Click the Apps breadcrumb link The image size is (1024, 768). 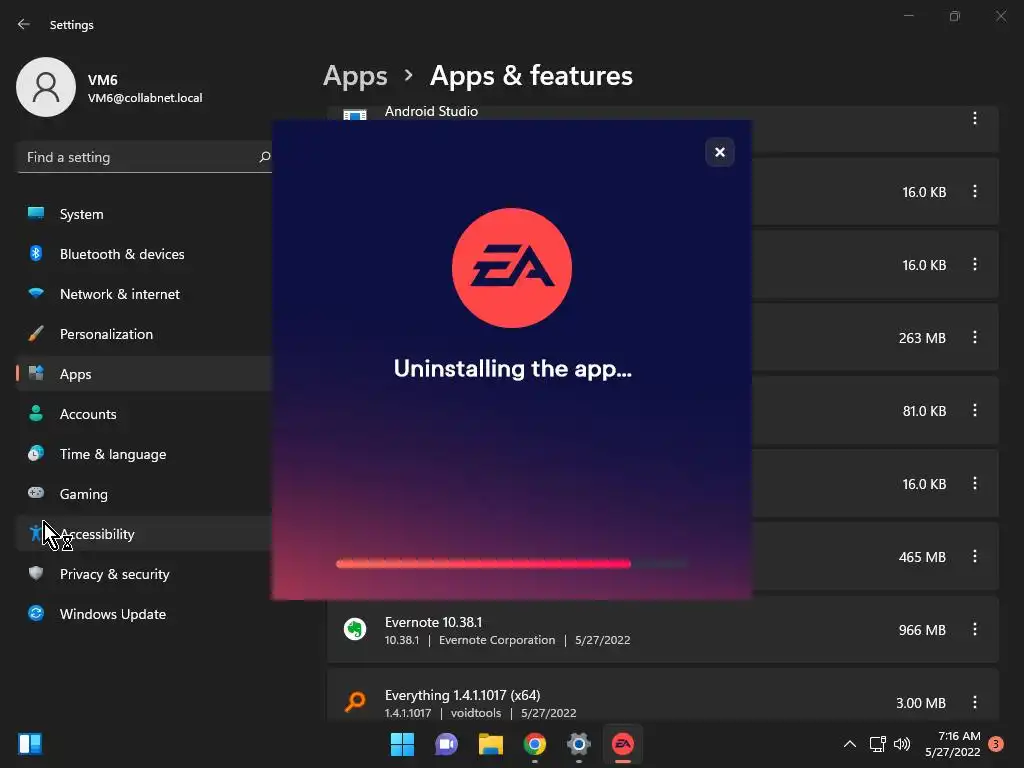click(x=355, y=76)
